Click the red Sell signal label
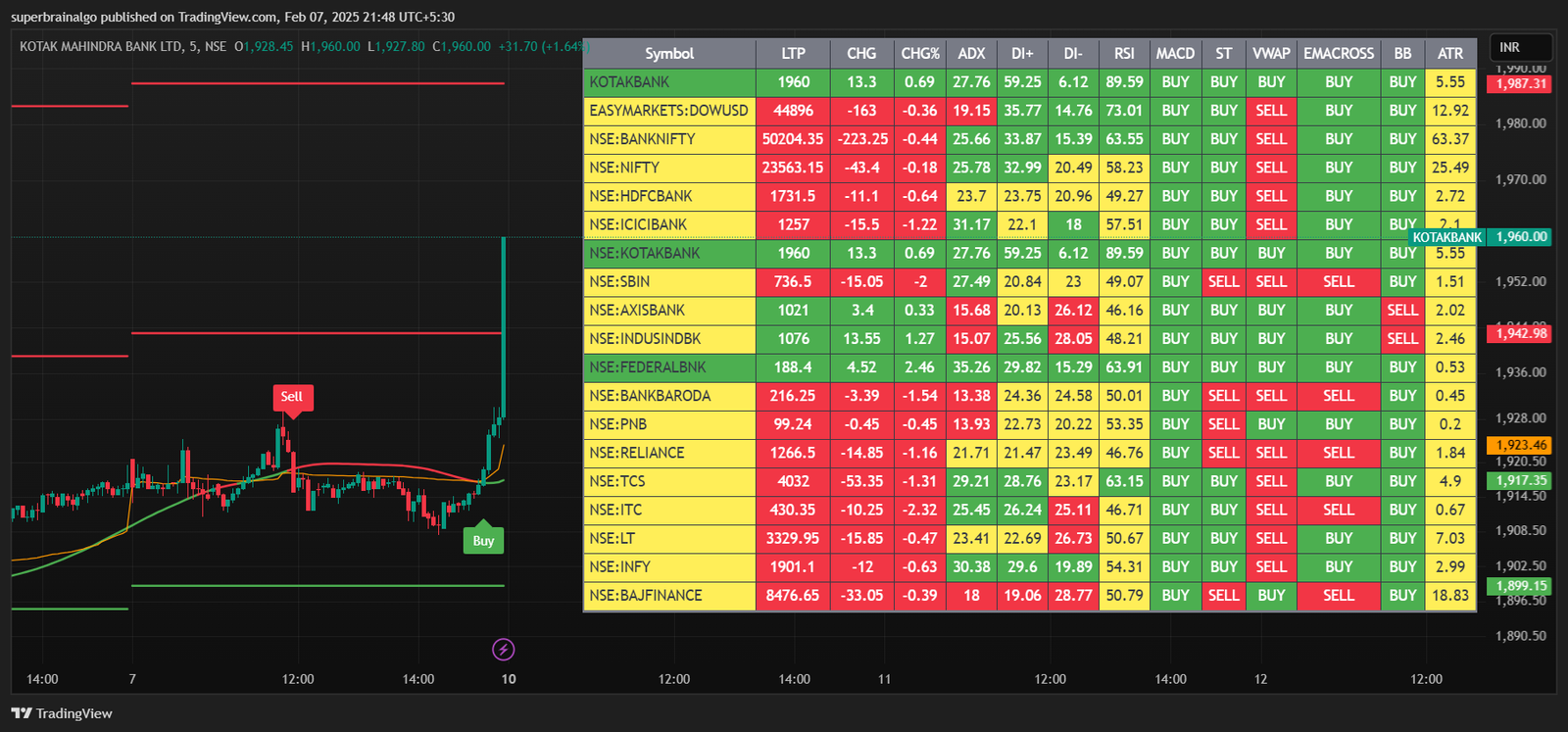This screenshot has width=1568, height=732. click(292, 397)
